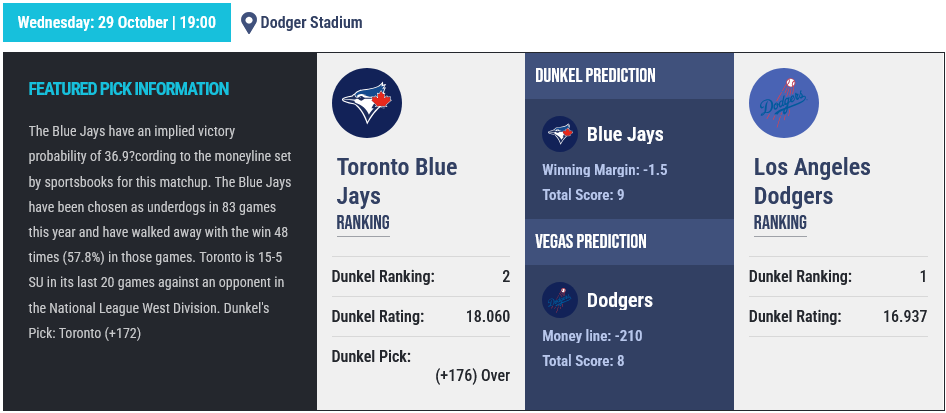Click the Money line -210 text
946x413 pixels.
(x=591, y=336)
